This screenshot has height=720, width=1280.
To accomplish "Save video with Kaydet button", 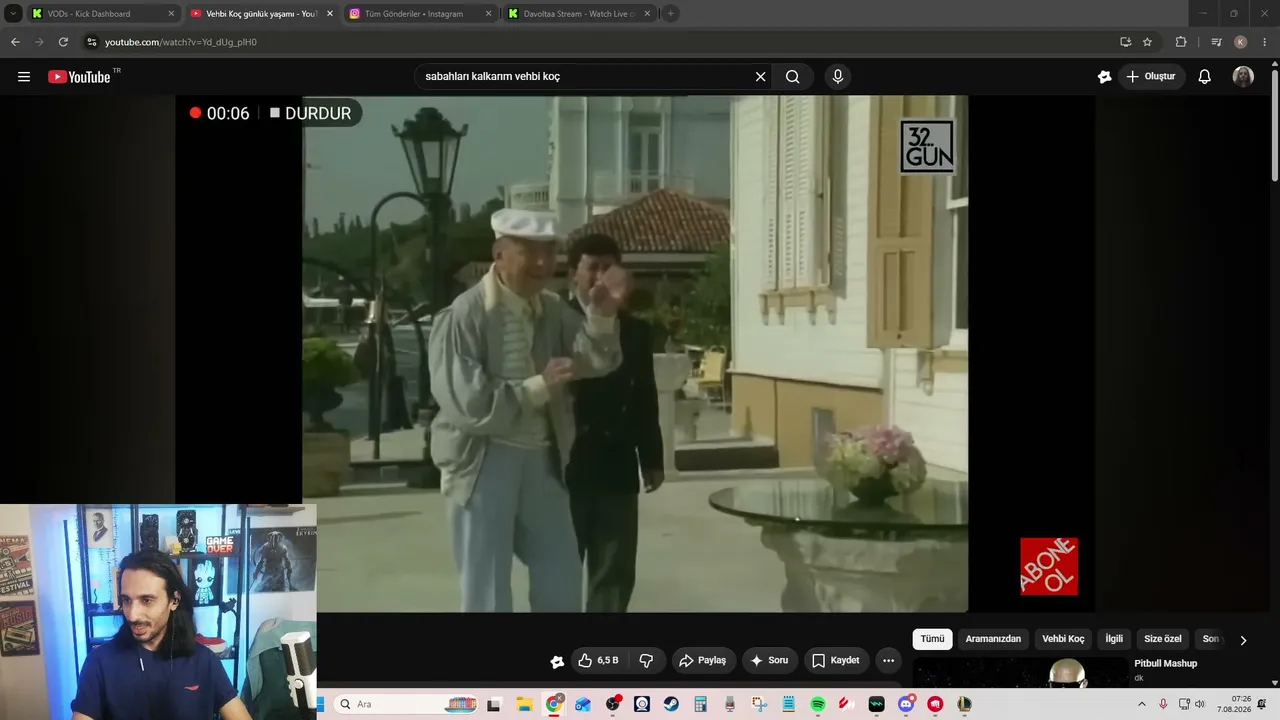I will 836,660.
